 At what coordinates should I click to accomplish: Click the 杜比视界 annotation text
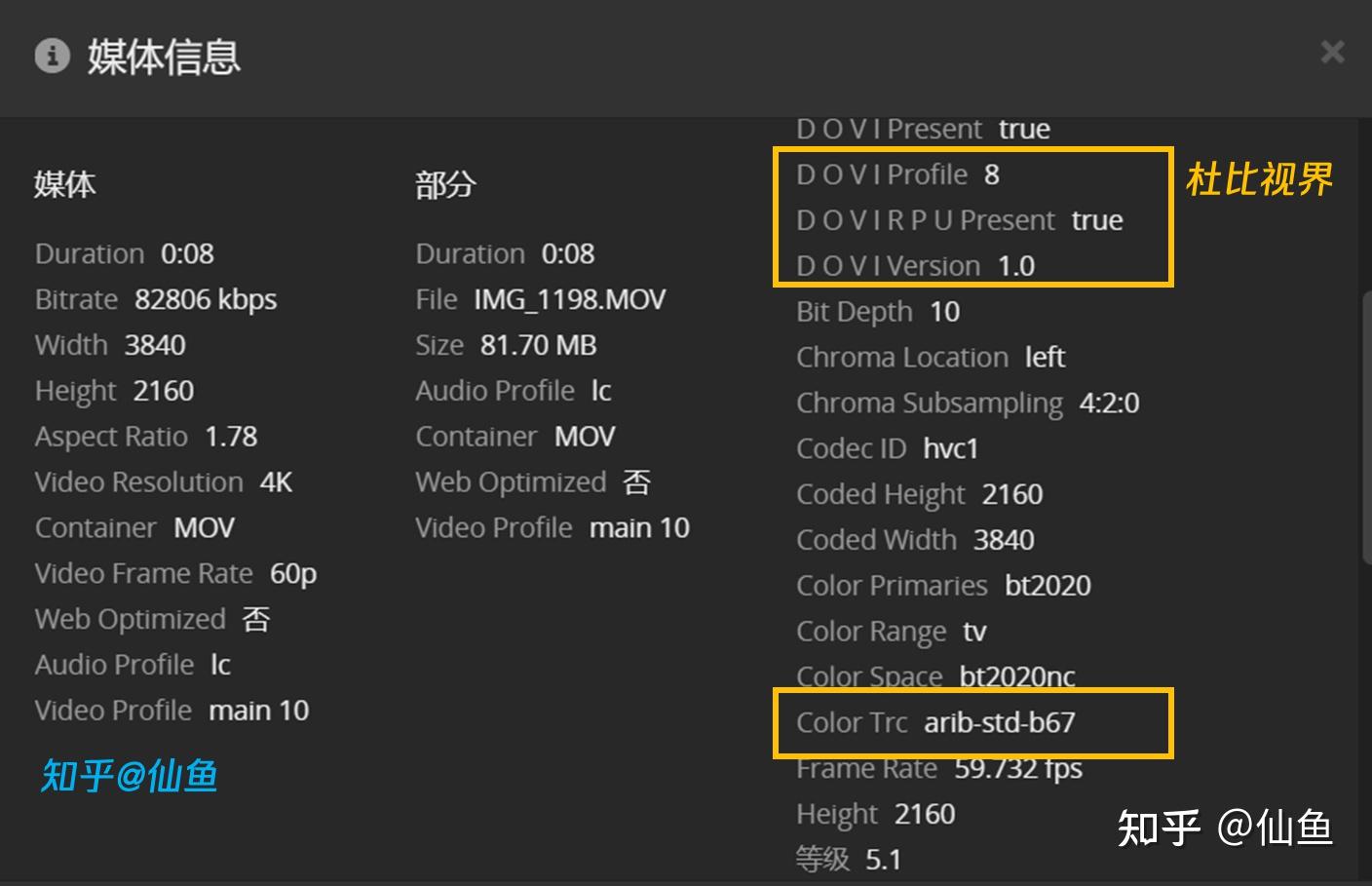point(1259,179)
